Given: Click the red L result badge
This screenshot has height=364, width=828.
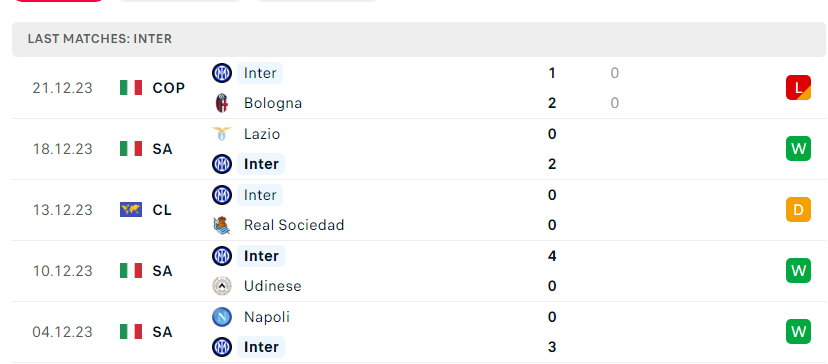Looking at the screenshot, I should (x=798, y=88).
